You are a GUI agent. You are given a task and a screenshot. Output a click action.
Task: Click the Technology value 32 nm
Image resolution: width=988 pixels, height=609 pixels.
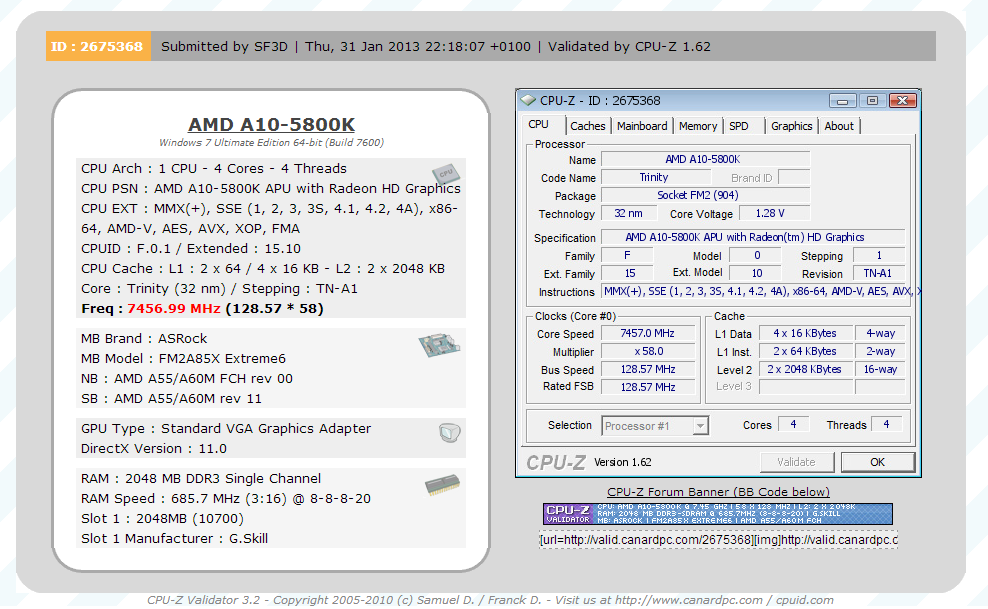(628, 213)
